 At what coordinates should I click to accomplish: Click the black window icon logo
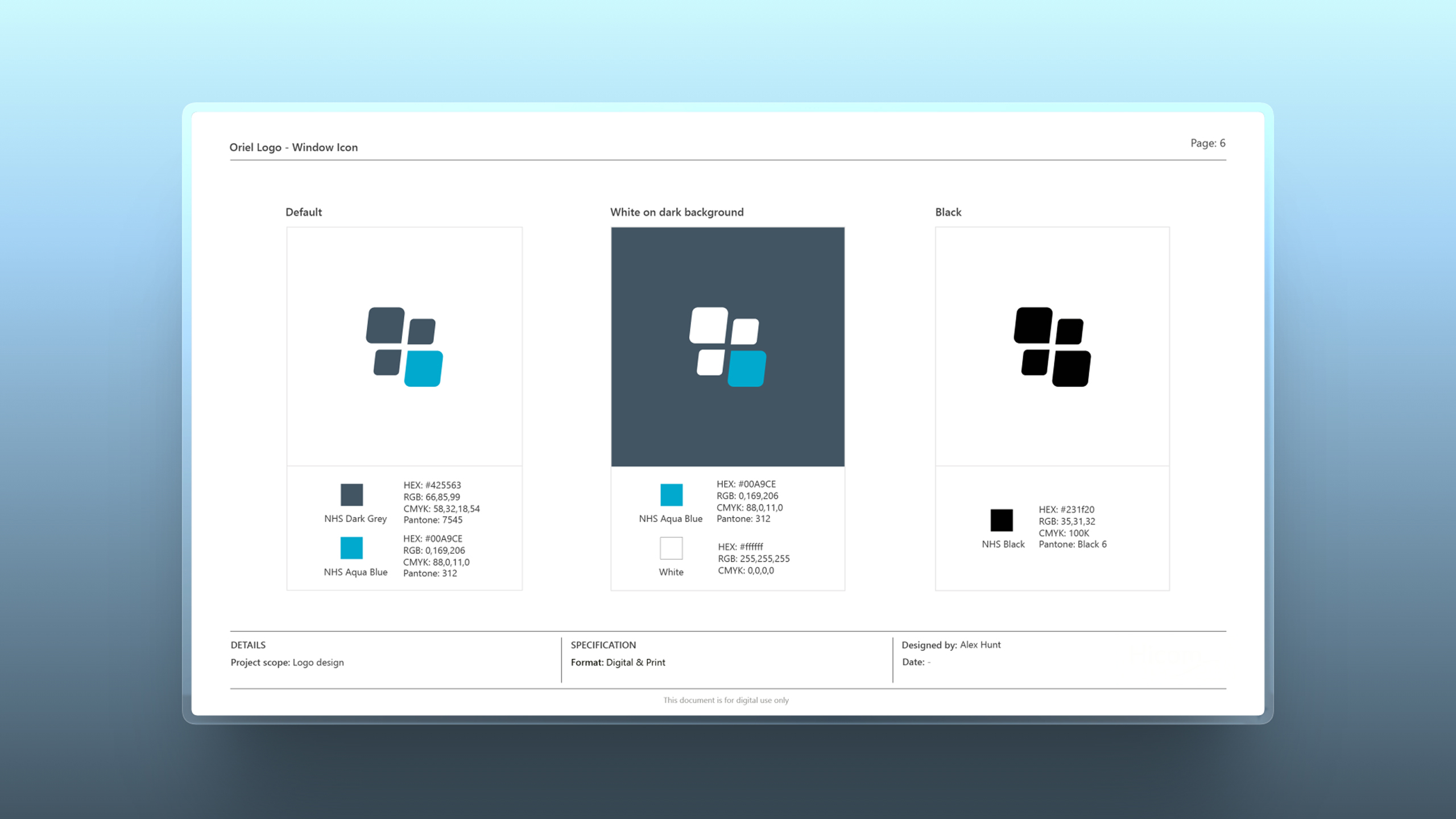coord(1052,347)
